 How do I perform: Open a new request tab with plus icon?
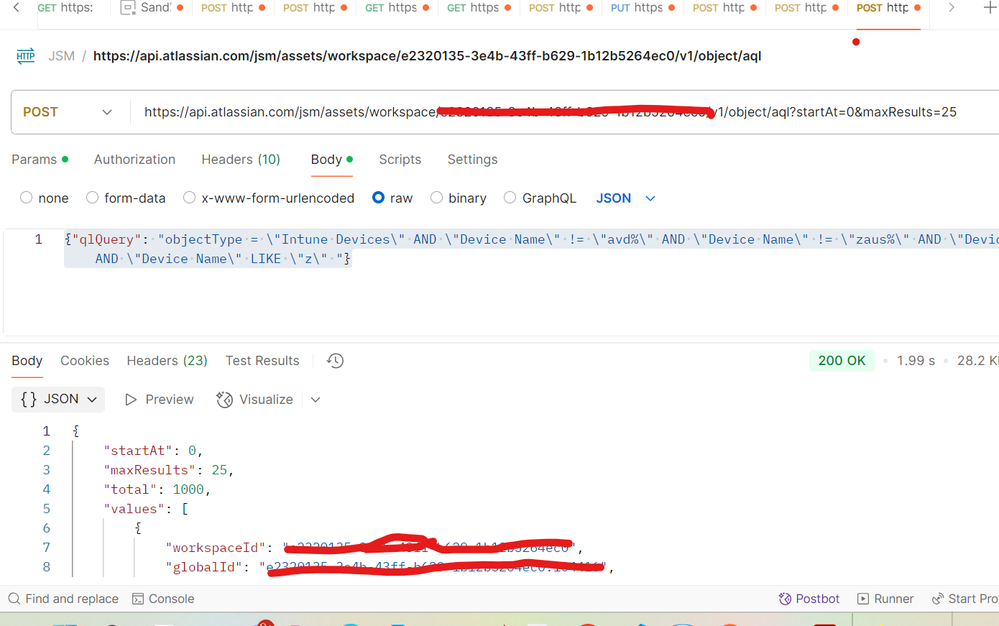coord(989,8)
